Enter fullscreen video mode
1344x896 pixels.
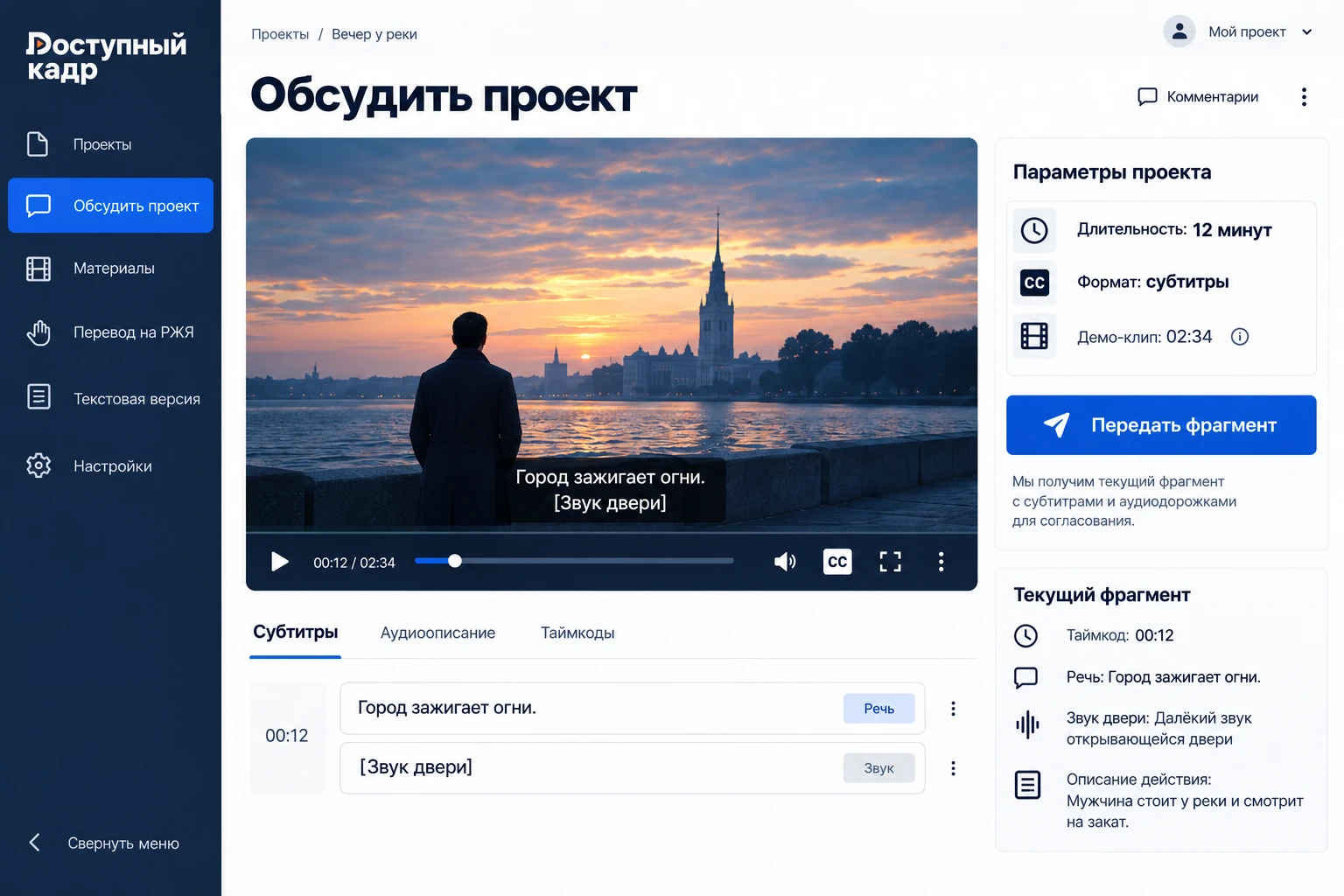point(890,562)
